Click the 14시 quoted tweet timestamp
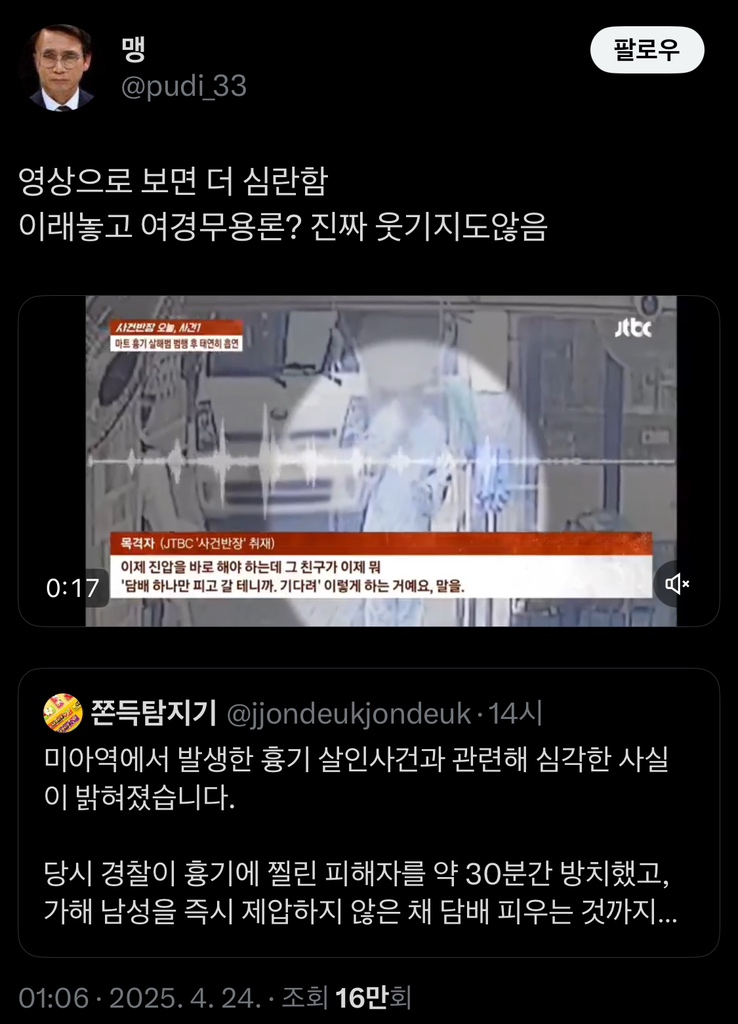Screen dimensions: 738x1024 pos(515,713)
